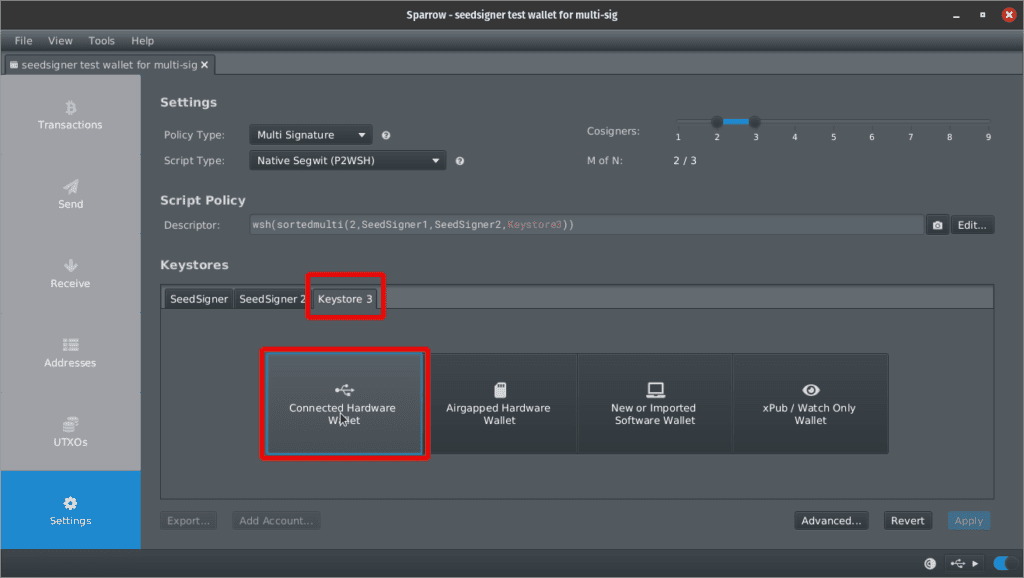Open Advanced... settings

pyautogui.click(x=831, y=521)
